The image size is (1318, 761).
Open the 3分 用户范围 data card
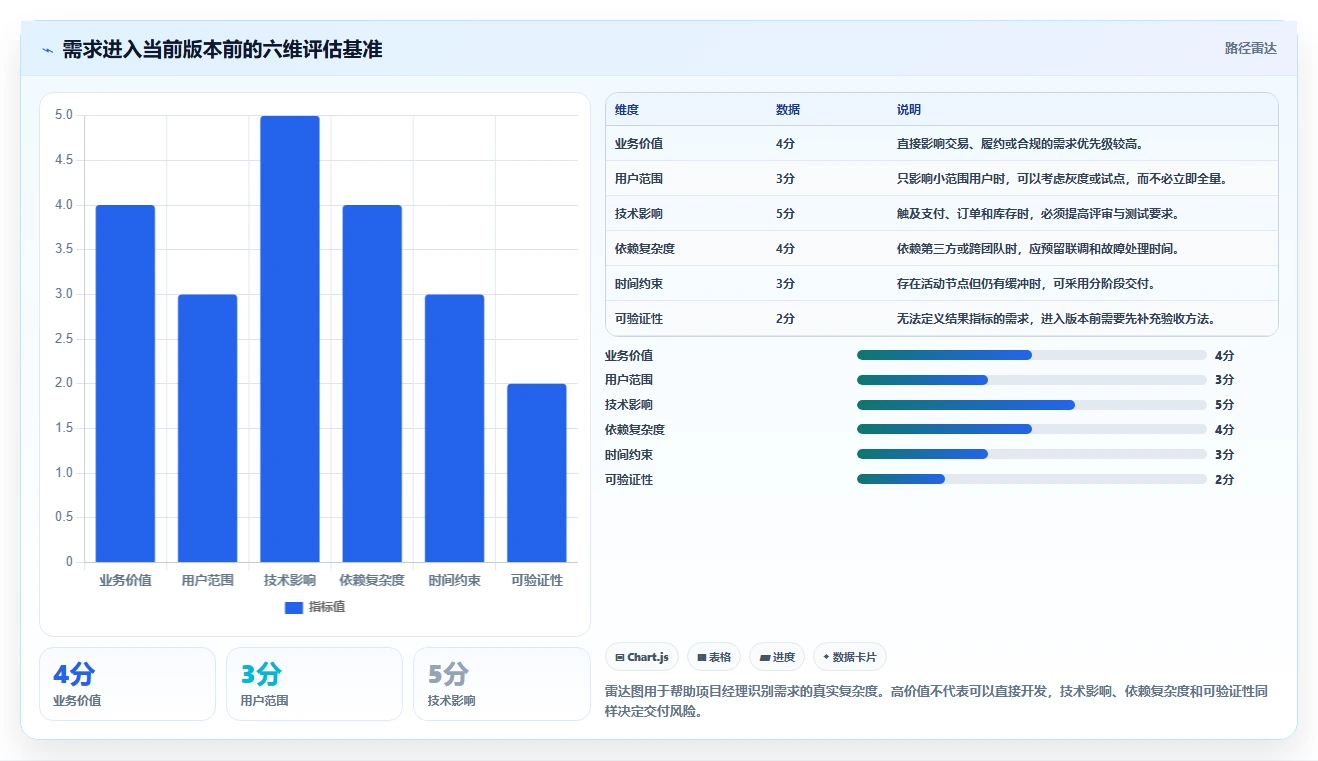(314, 684)
